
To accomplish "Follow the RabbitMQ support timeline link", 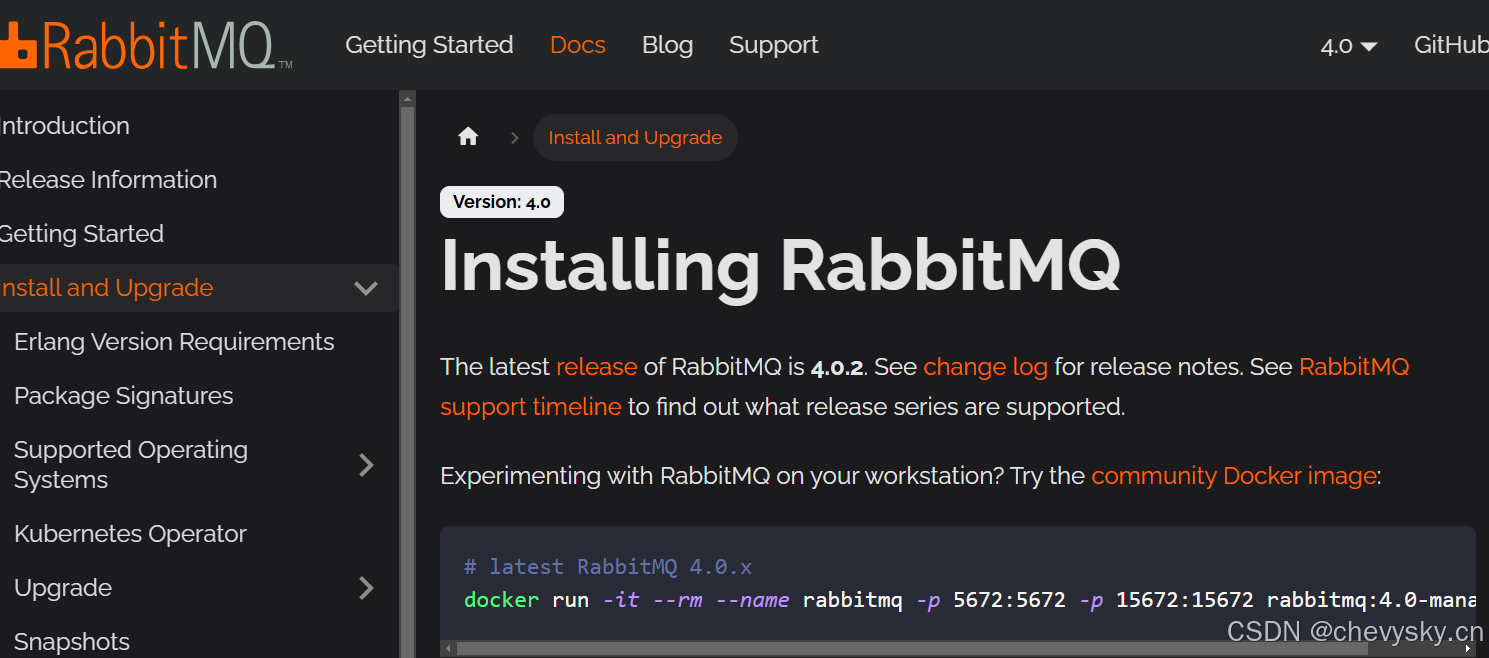I will [925, 387].
